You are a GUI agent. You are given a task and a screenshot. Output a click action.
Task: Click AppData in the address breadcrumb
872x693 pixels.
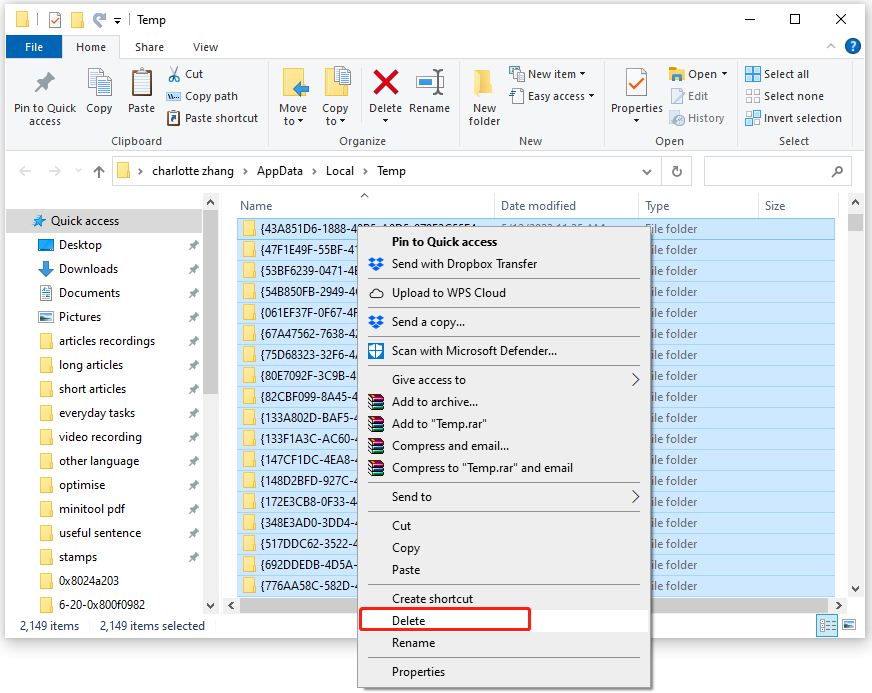point(280,171)
